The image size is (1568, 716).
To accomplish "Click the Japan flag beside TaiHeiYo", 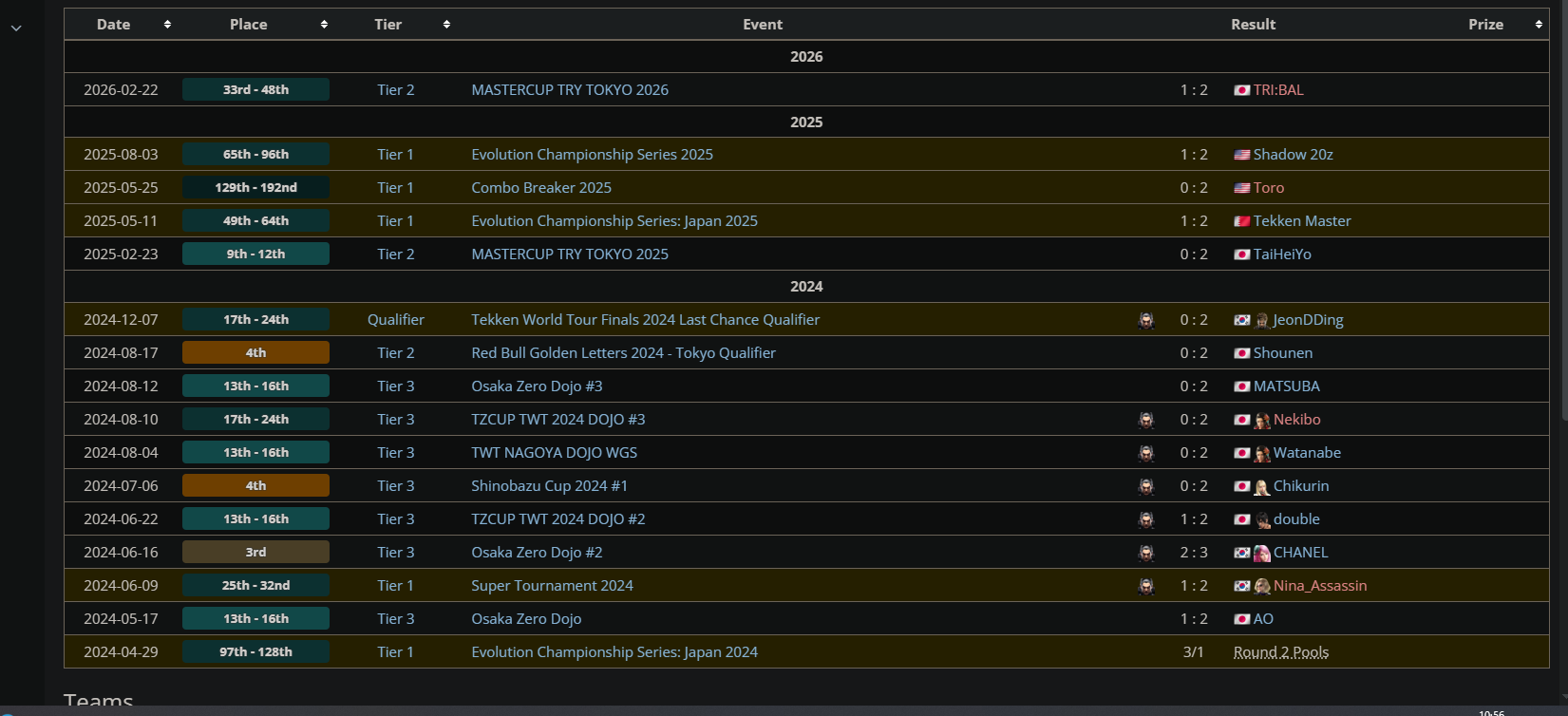I will point(1241,254).
